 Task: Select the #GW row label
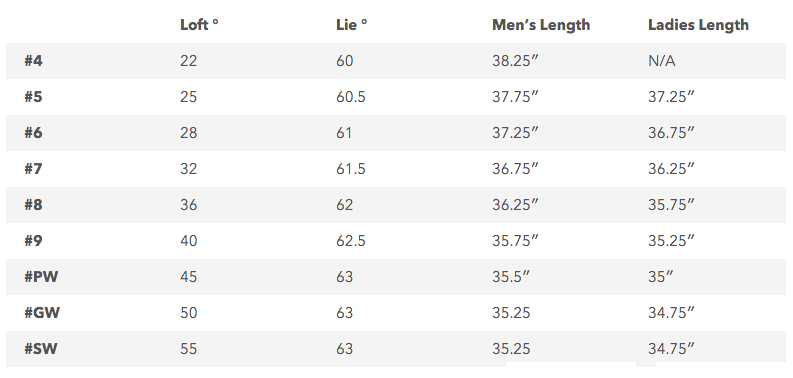pos(42,313)
